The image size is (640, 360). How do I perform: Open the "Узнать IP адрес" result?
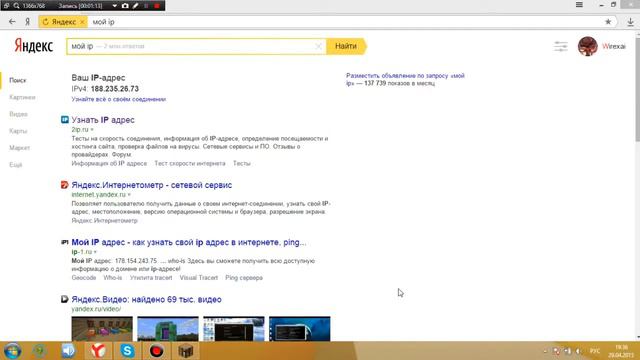coord(103,120)
